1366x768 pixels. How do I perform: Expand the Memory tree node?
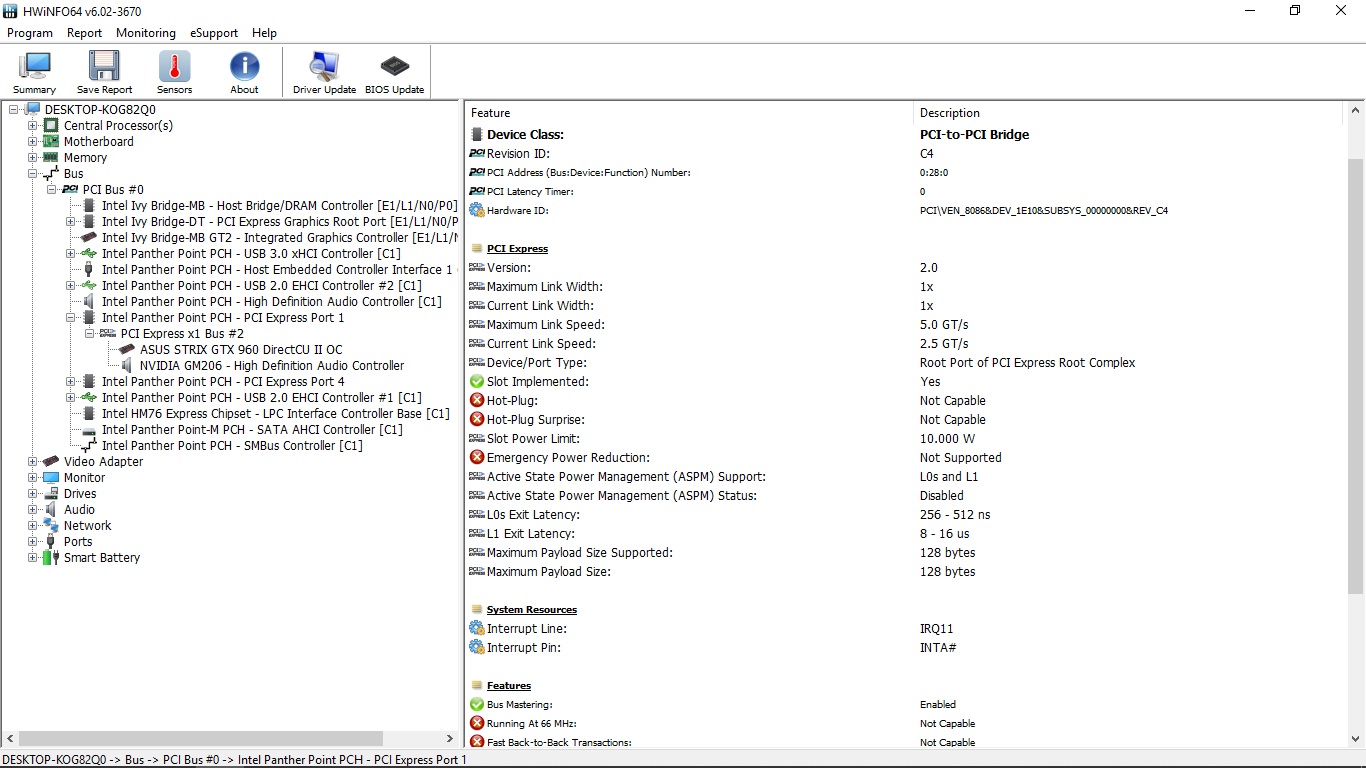[x=33, y=158]
